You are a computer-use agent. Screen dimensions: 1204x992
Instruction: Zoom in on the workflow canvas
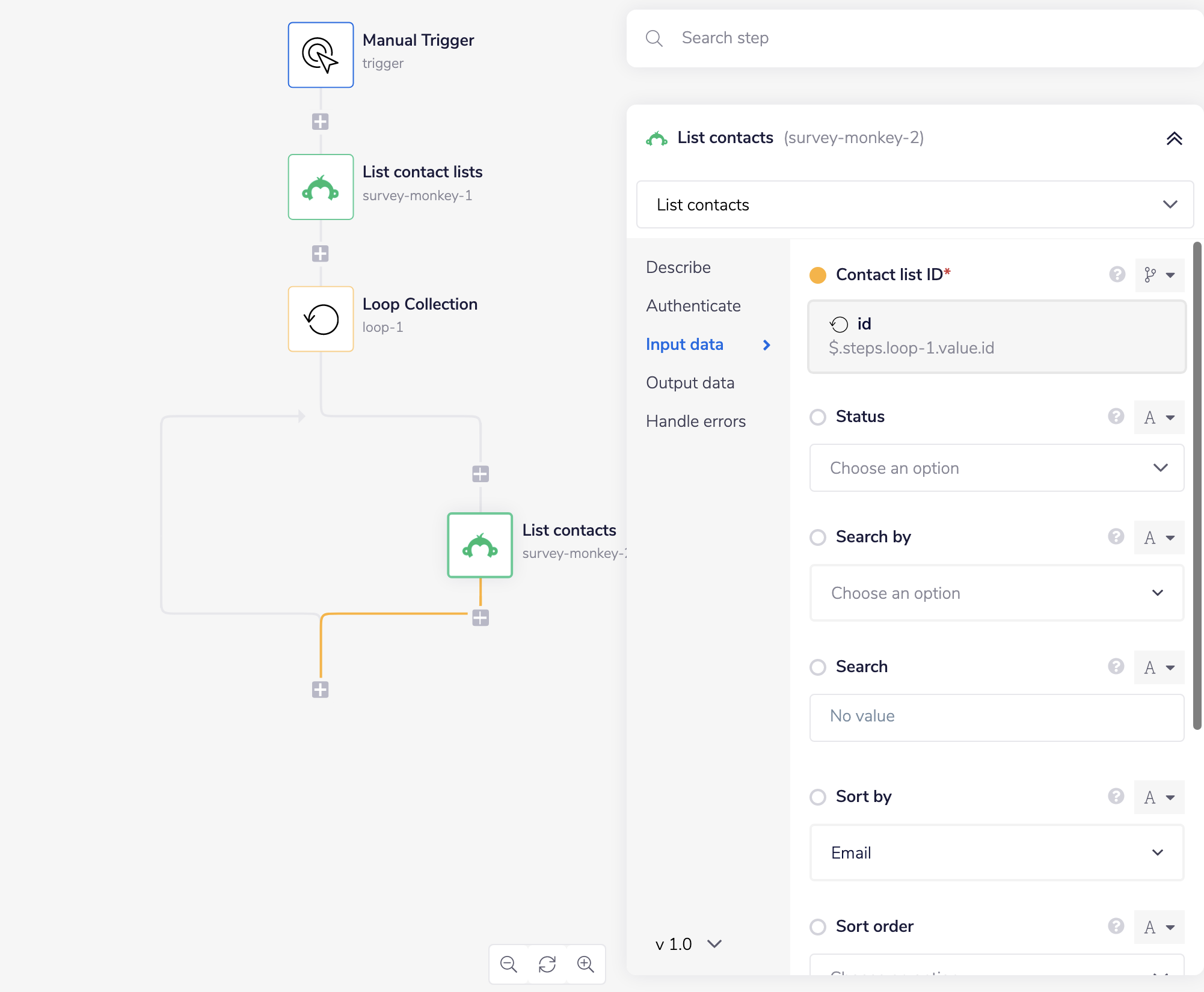click(585, 964)
